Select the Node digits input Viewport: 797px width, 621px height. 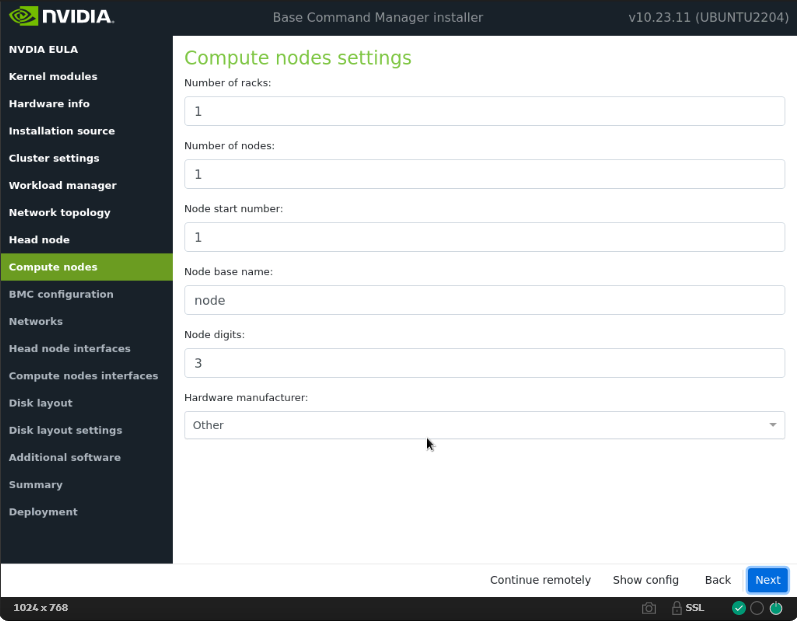pos(484,363)
